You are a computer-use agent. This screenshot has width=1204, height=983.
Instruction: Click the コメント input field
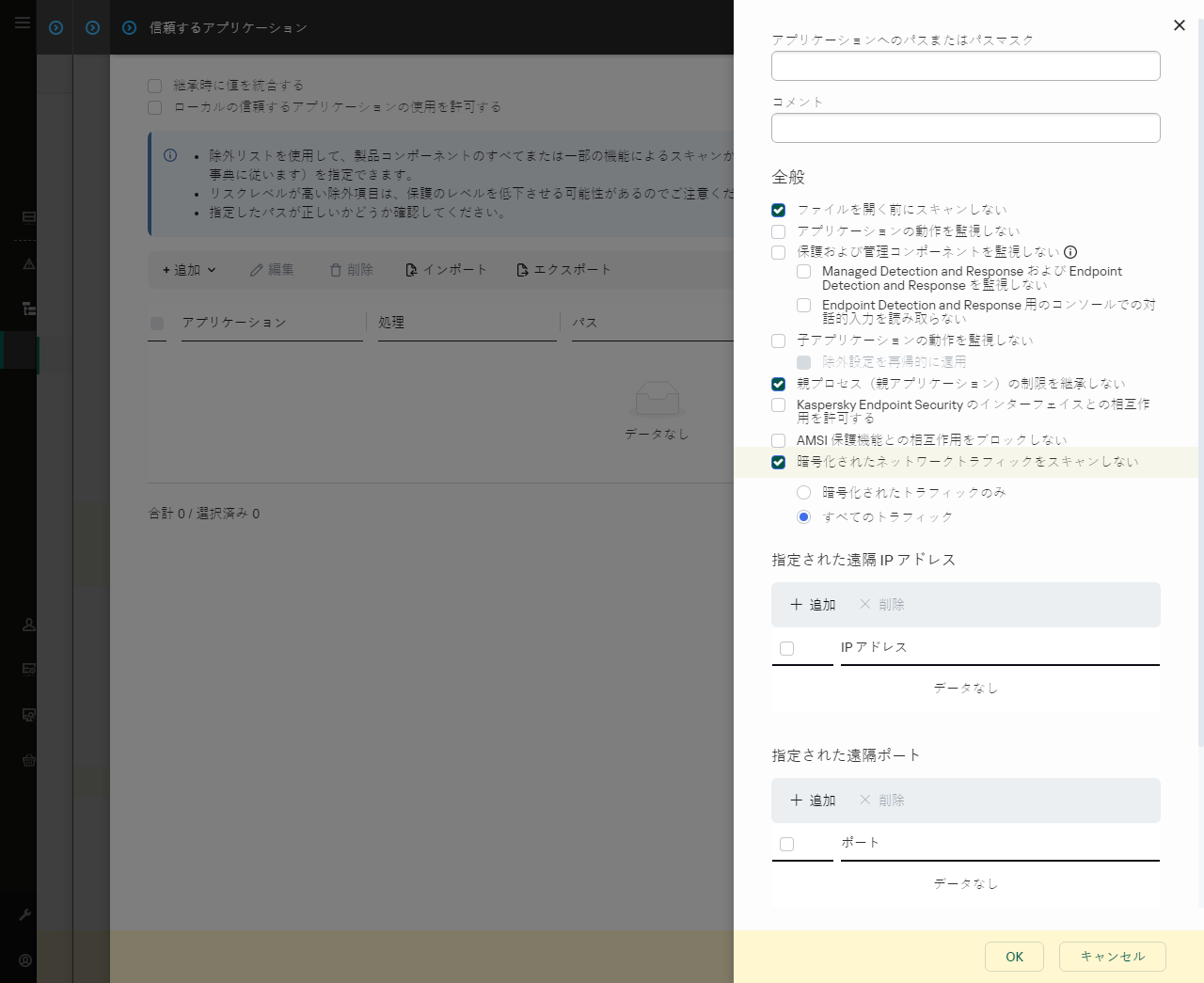[965, 127]
